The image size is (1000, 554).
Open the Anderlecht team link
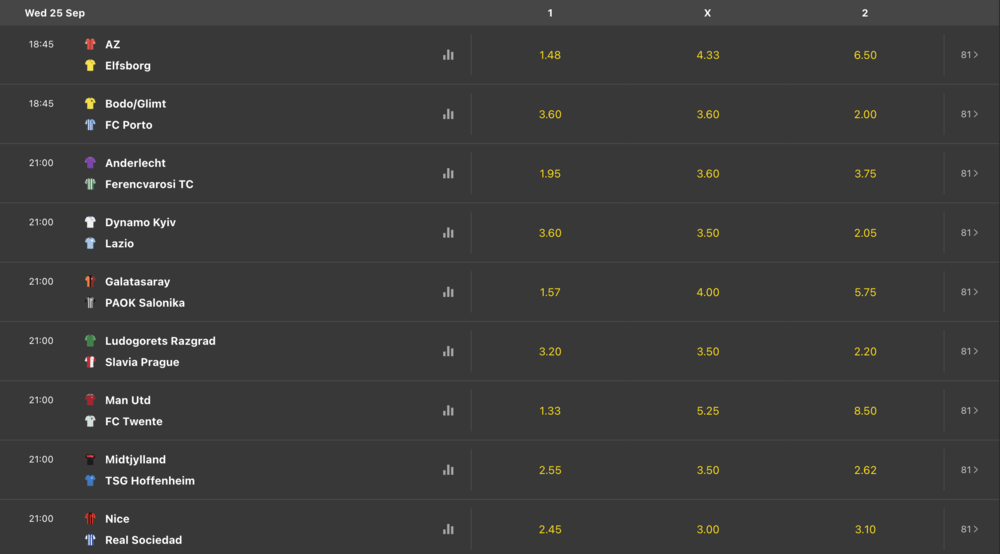[x=135, y=163]
